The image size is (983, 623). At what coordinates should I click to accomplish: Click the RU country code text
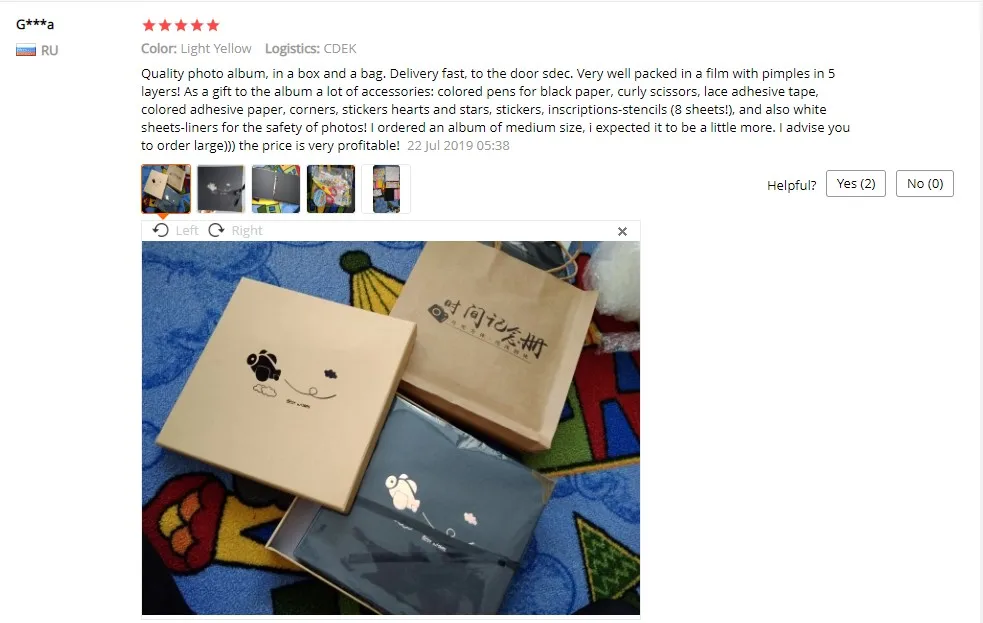tap(50, 50)
